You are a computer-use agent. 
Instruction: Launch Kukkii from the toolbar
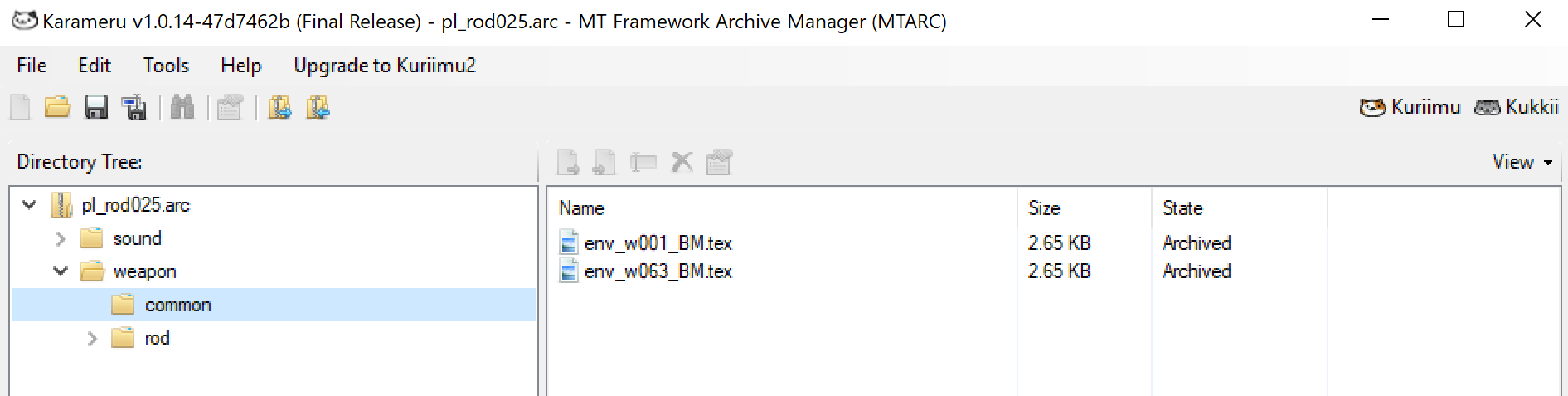1517,107
